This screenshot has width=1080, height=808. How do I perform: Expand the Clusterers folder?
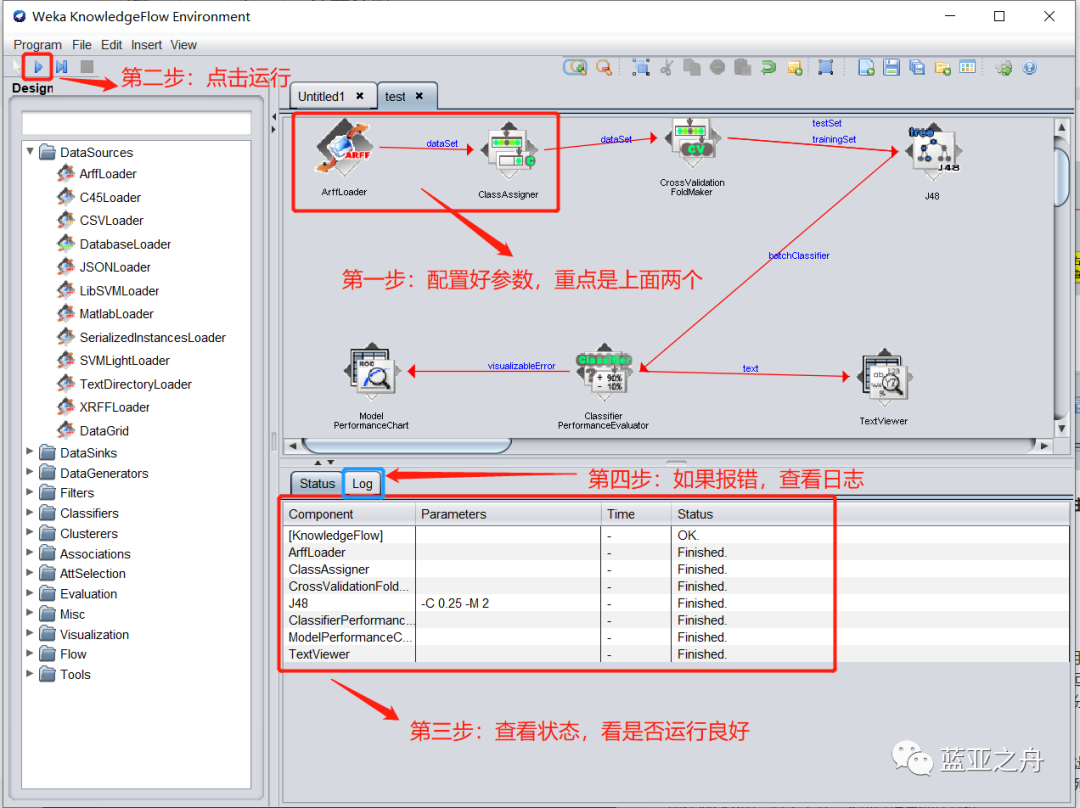[x=30, y=532]
